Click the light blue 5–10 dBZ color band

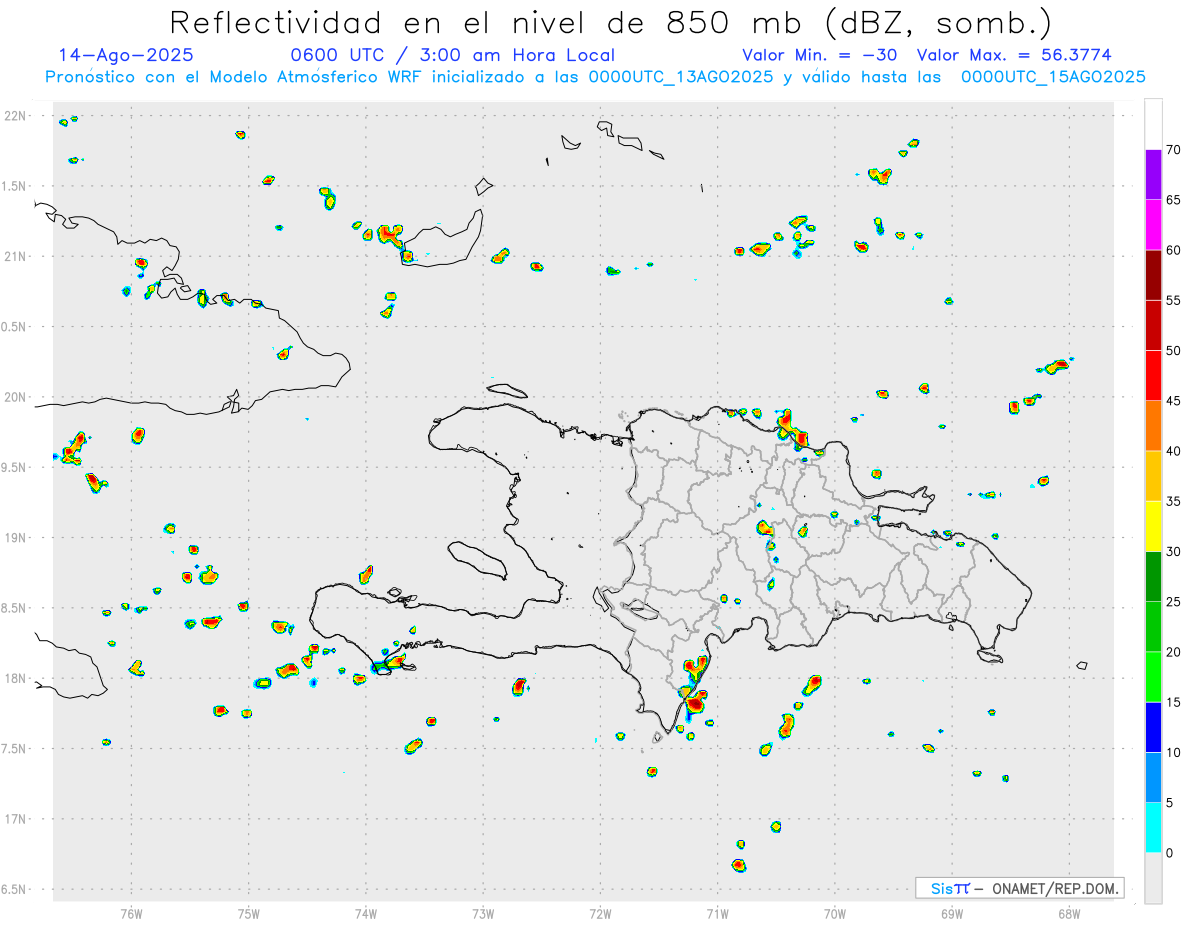[1154, 778]
